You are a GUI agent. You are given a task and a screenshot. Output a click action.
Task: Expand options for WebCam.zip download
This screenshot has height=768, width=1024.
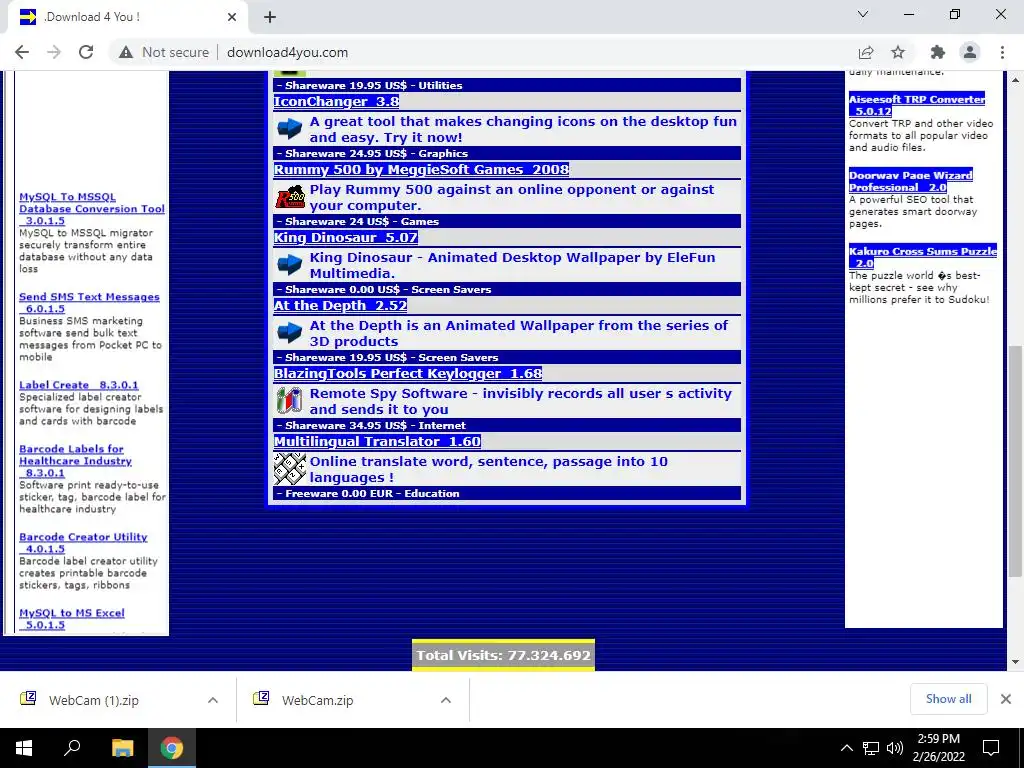[446, 700]
